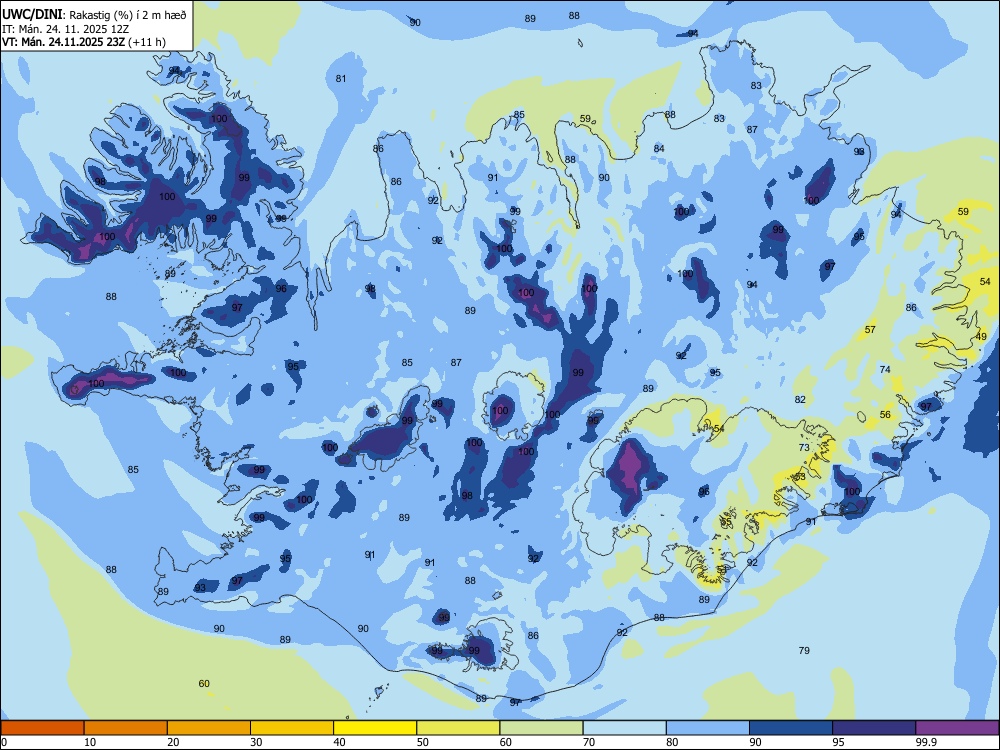
Task: Click the humidity value '56' on the map
Action: tap(885, 415)
